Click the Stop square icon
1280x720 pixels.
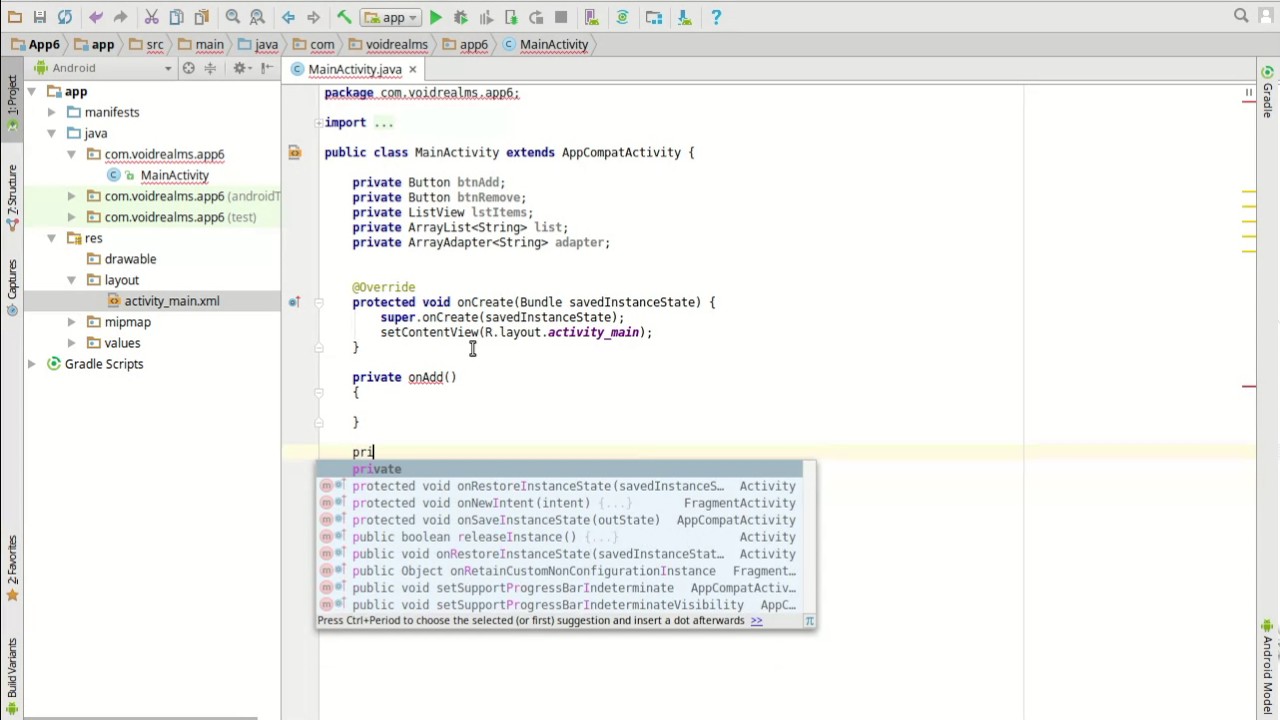point(561,17)
